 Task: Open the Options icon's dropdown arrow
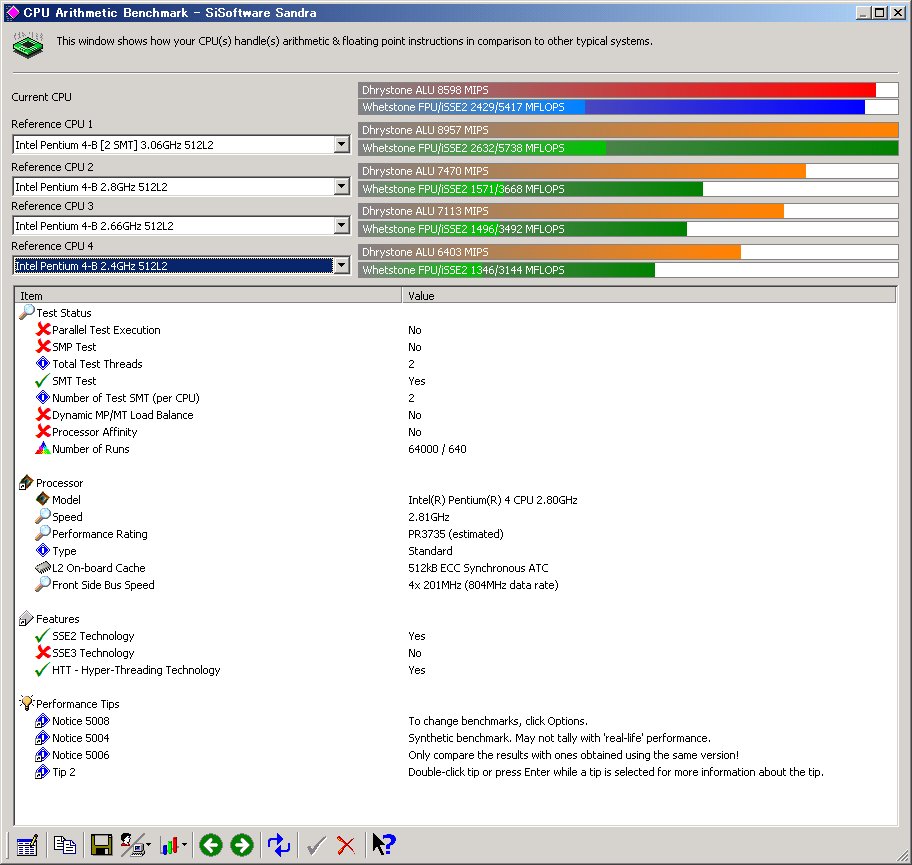click(148, 845)
